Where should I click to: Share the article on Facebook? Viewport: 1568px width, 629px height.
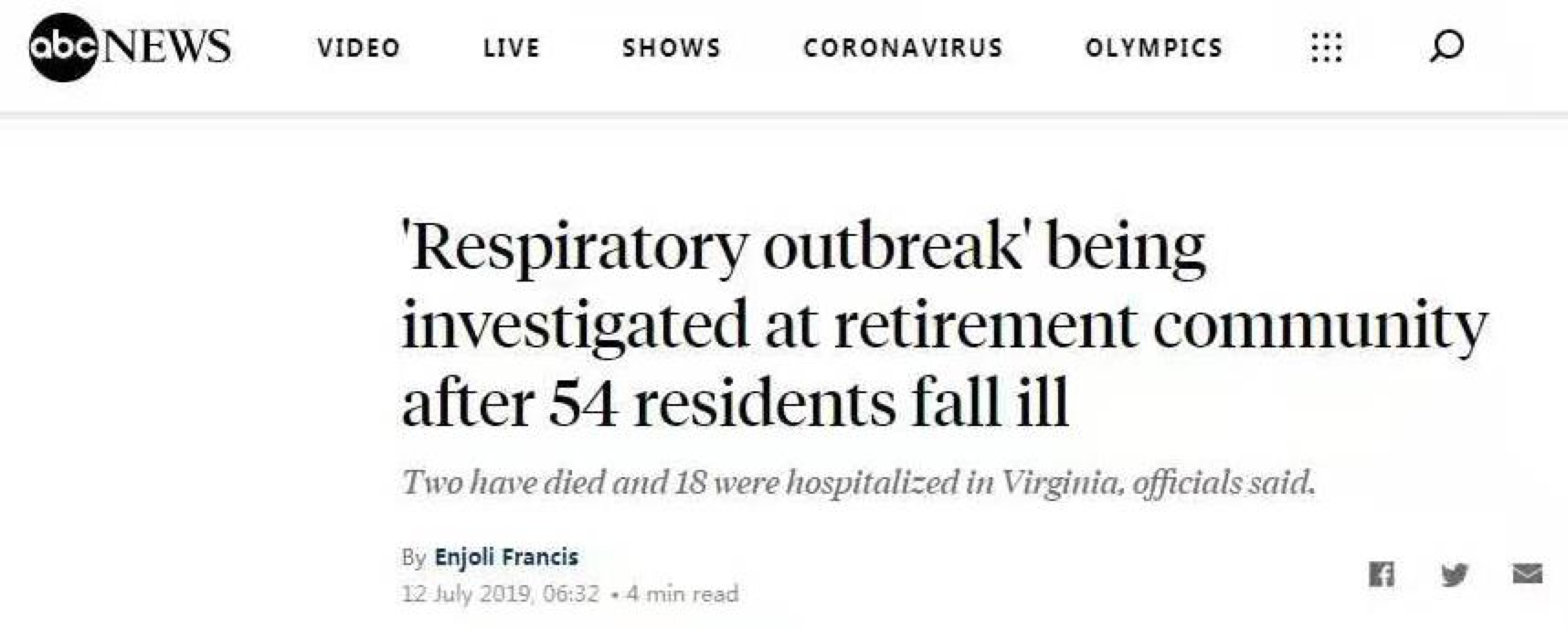1381,574
